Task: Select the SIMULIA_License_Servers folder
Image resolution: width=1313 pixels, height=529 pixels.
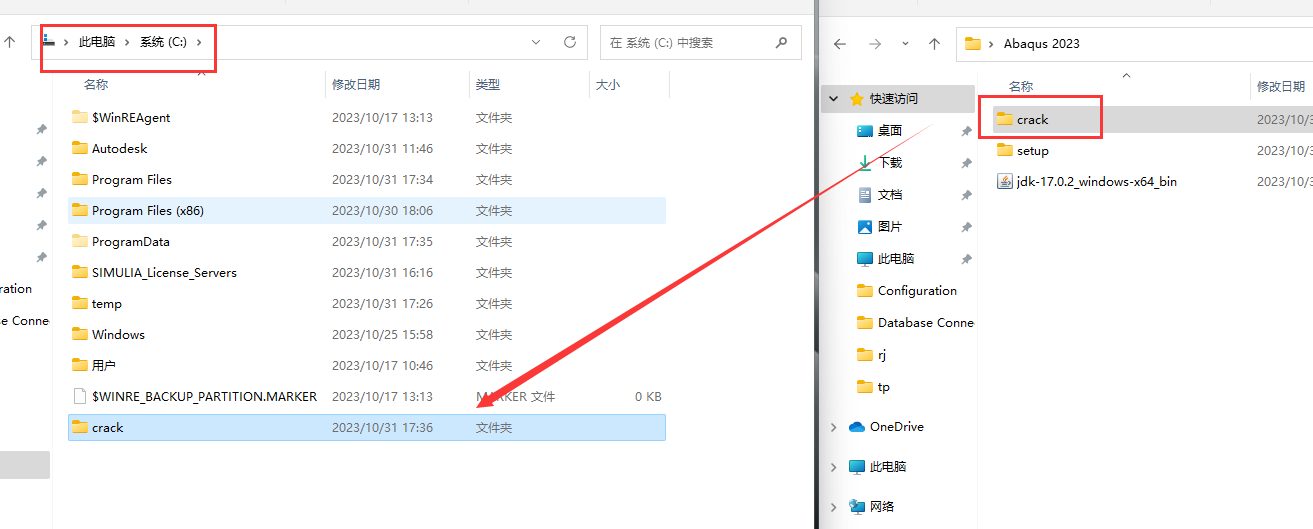Action: pos(164,273)
